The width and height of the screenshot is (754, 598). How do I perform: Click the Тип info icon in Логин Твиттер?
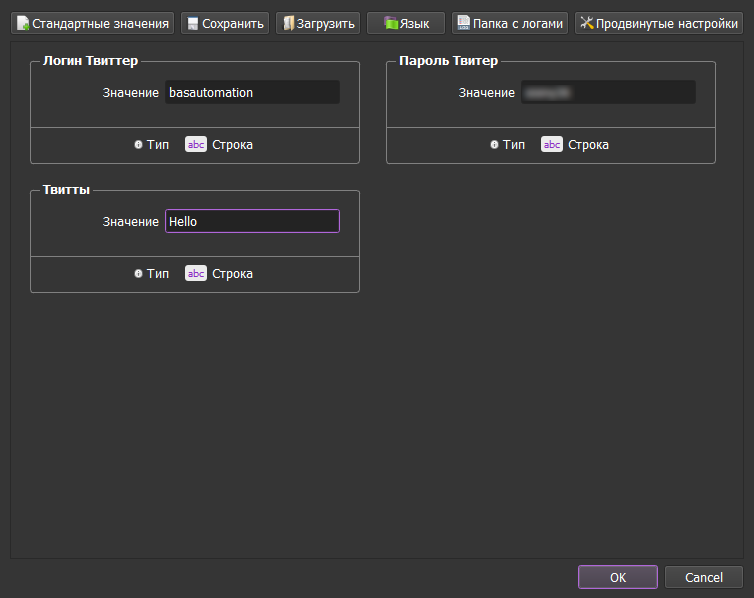(138, 144)
